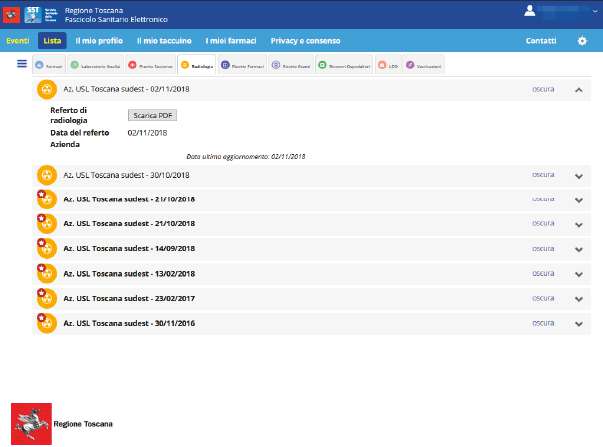Expand the 14/09/2018 entry chevron
Screen dimensions: 603x447
579,250
